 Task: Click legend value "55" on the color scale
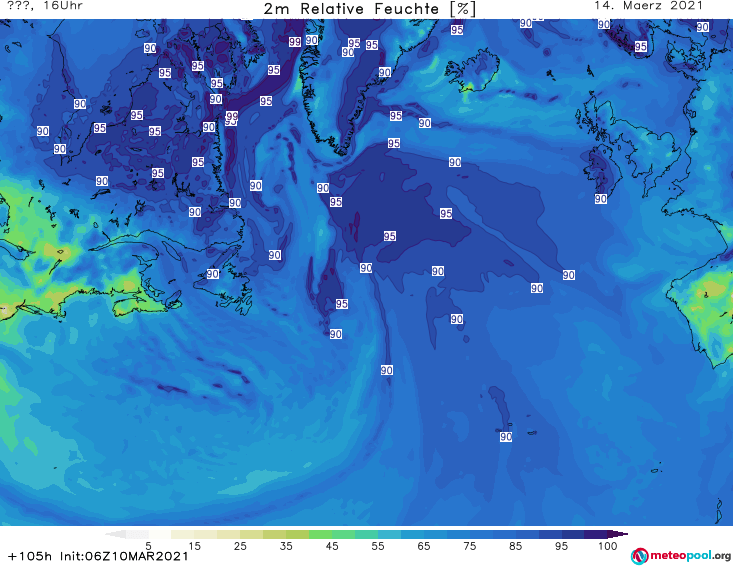click(378, 546)
